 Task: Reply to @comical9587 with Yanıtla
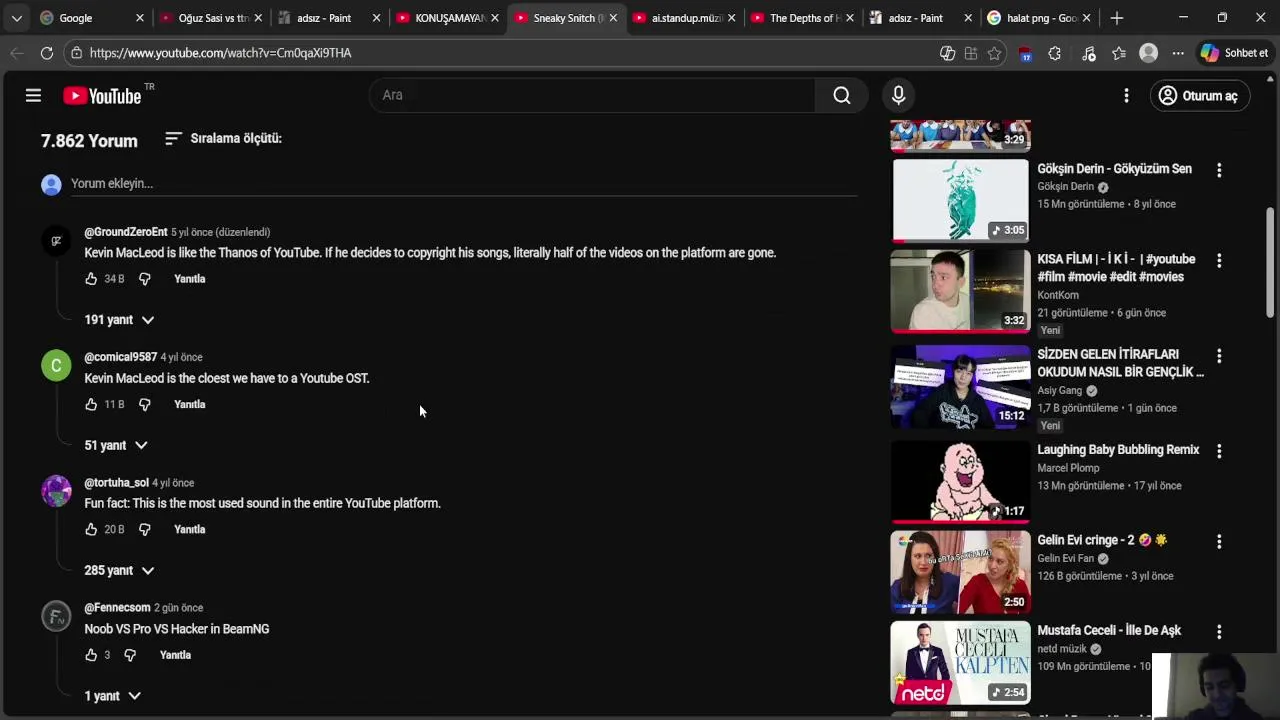(x=190, y=404)
